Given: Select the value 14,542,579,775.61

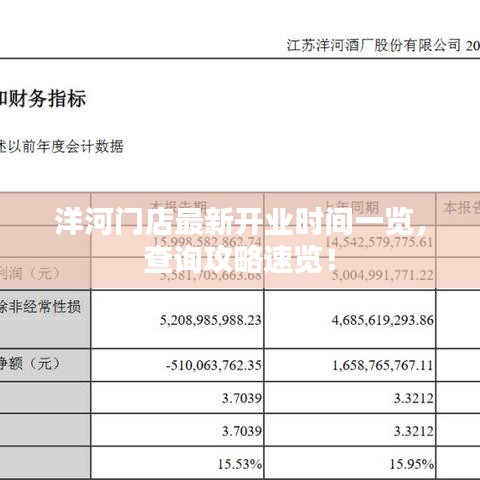Looking at the screenshot, I should (379, 242).
